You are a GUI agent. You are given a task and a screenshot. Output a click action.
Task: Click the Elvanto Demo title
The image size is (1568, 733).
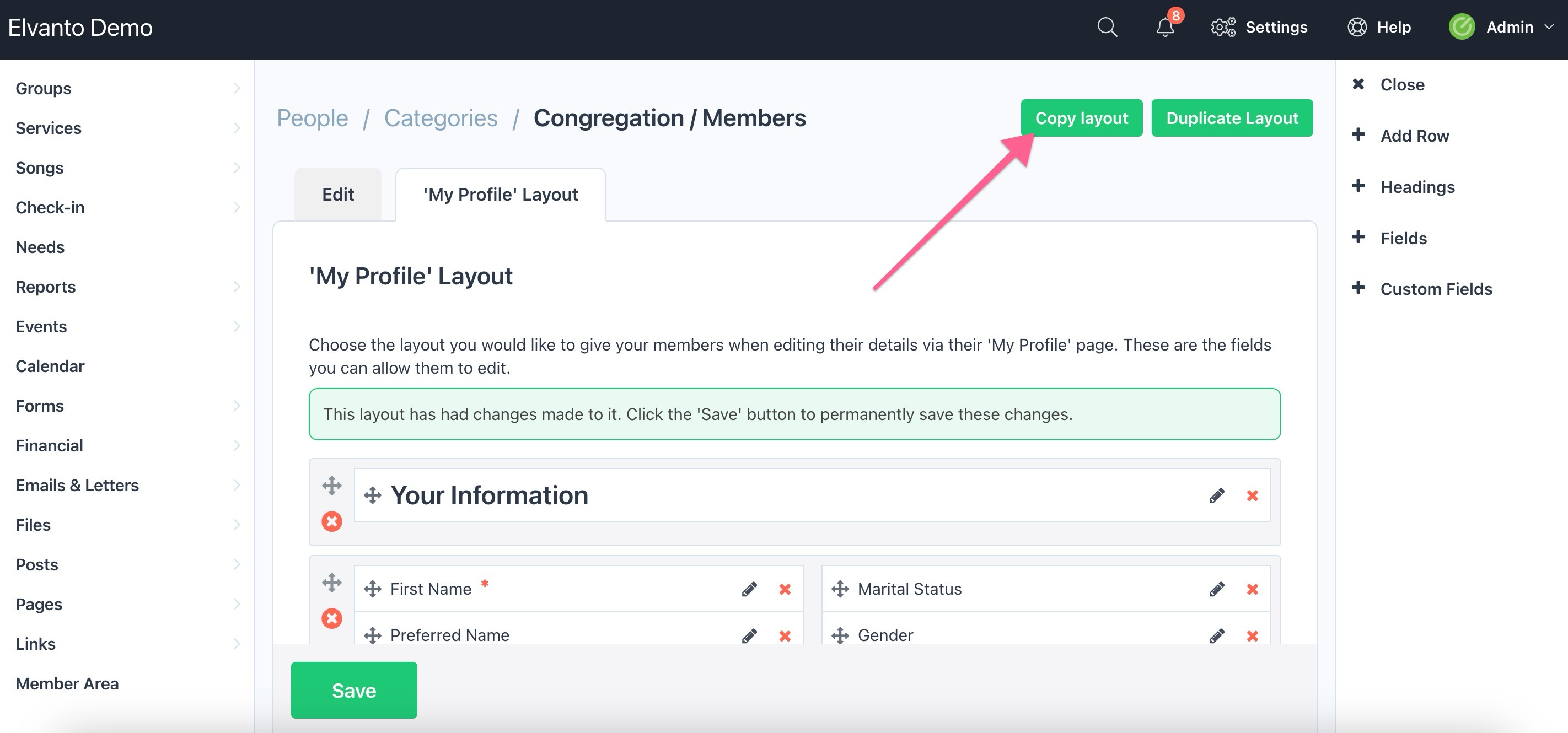[x=80, y=28]
